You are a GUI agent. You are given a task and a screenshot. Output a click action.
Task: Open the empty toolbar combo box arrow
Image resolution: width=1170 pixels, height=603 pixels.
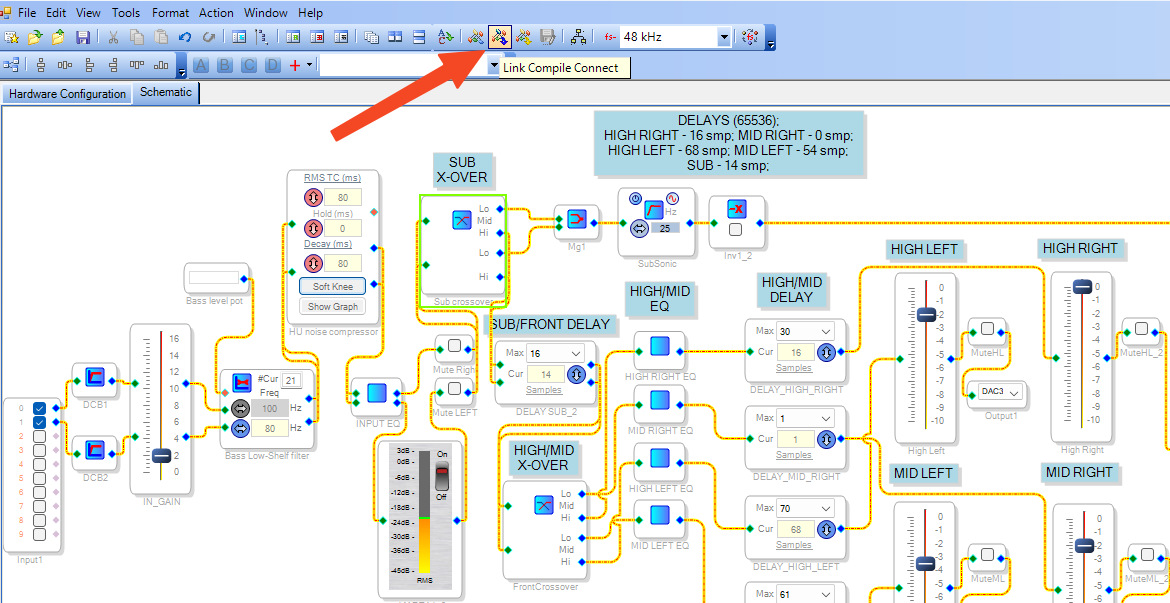(493, 66)
